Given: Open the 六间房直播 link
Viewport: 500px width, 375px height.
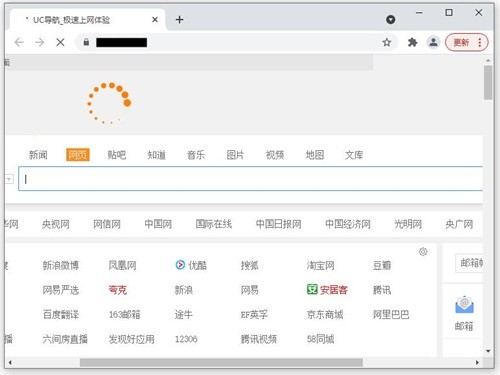Looking at the screenshot, I should [65, 339].
